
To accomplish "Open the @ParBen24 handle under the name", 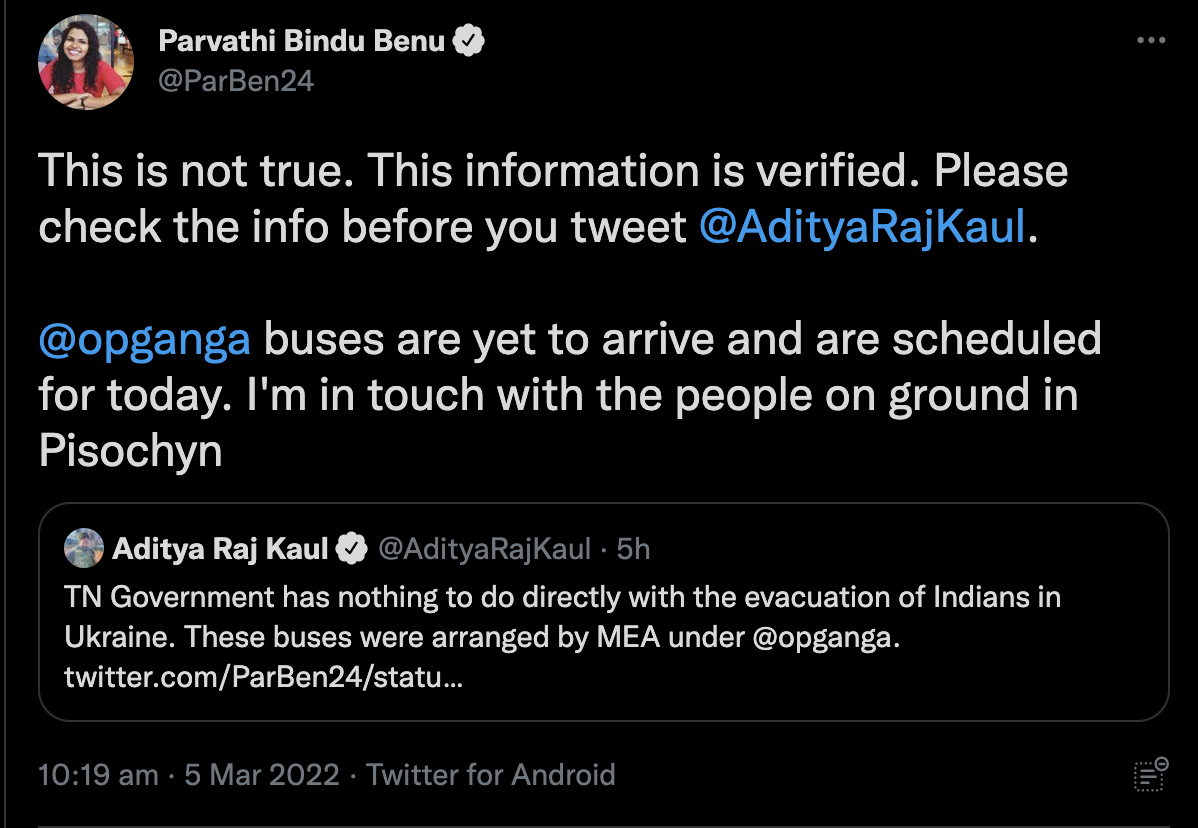I will pyautogui.click(x=236, y=80).
